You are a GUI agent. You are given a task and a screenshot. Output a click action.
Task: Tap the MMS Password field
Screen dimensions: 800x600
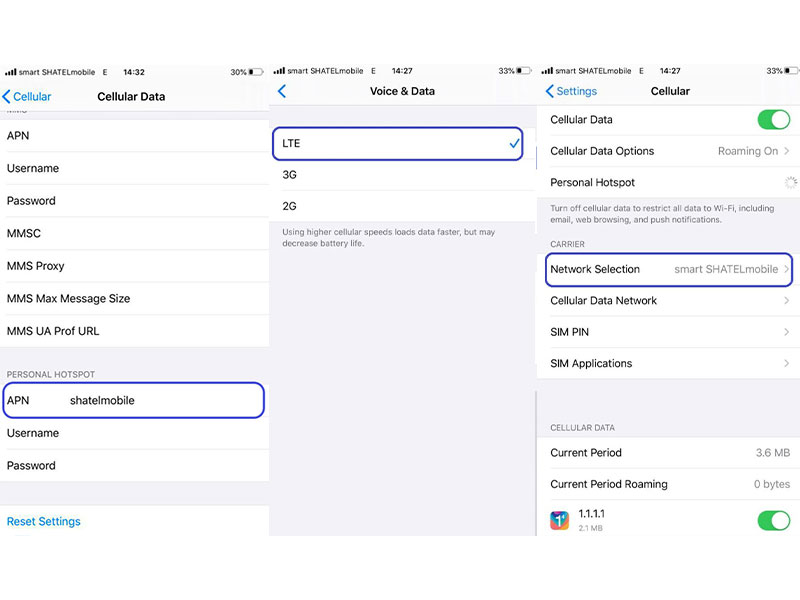[135, 201]
